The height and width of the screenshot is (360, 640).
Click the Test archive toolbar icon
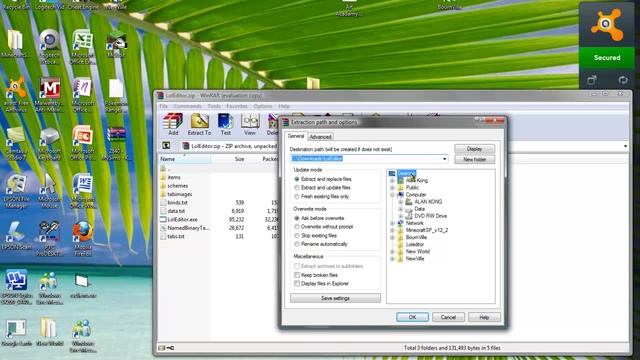click(225, 124)
